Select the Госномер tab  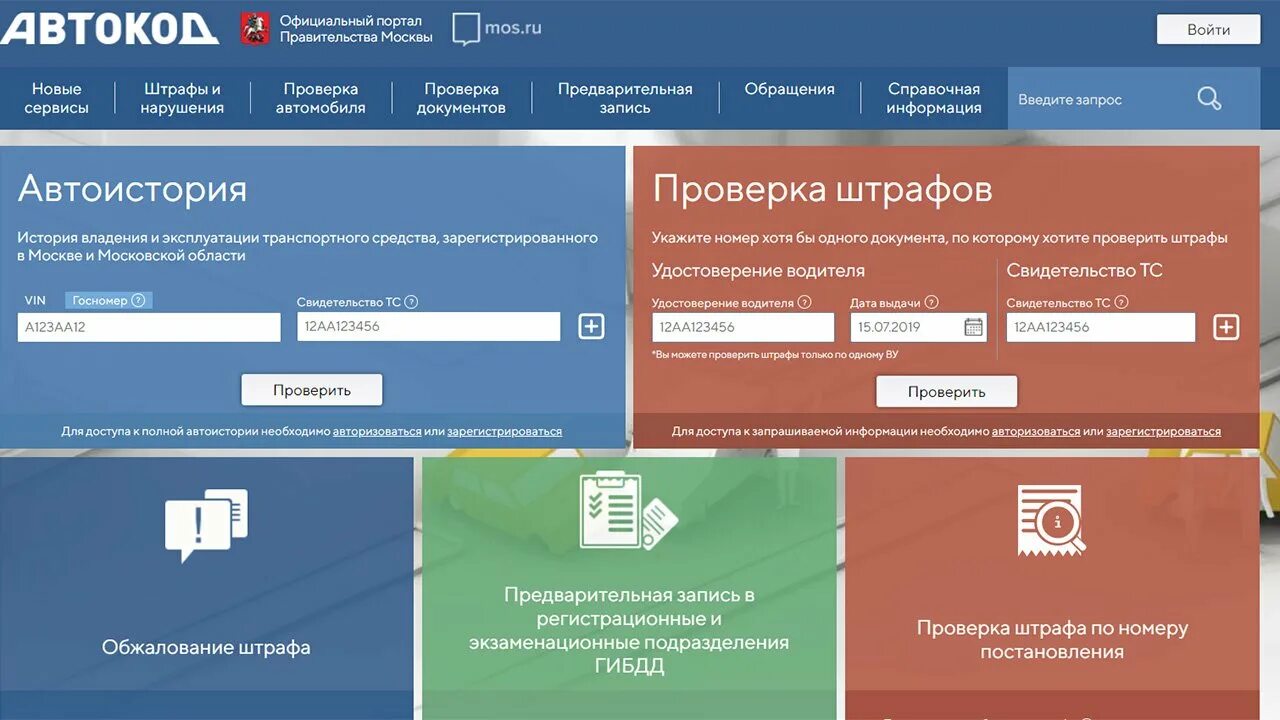(109, 300)
